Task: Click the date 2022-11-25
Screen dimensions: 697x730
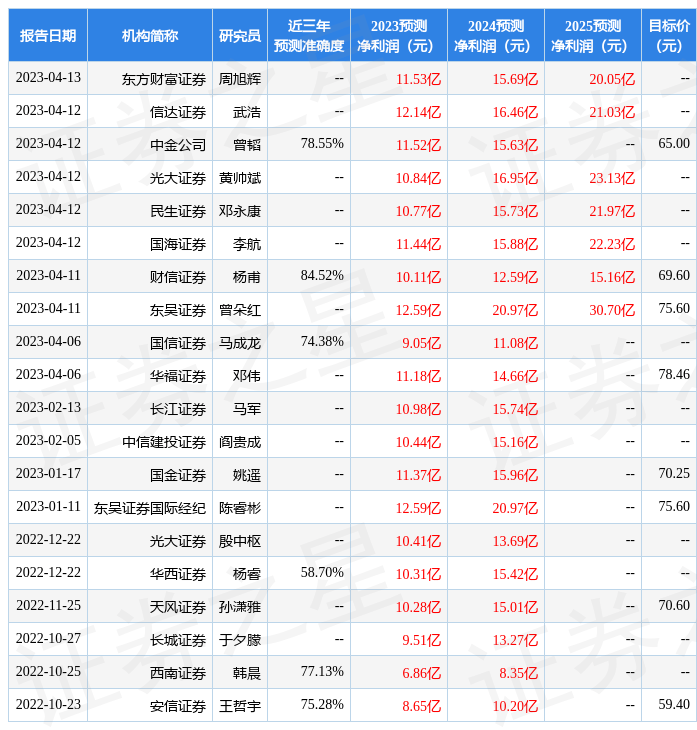Action: point(48,606)
